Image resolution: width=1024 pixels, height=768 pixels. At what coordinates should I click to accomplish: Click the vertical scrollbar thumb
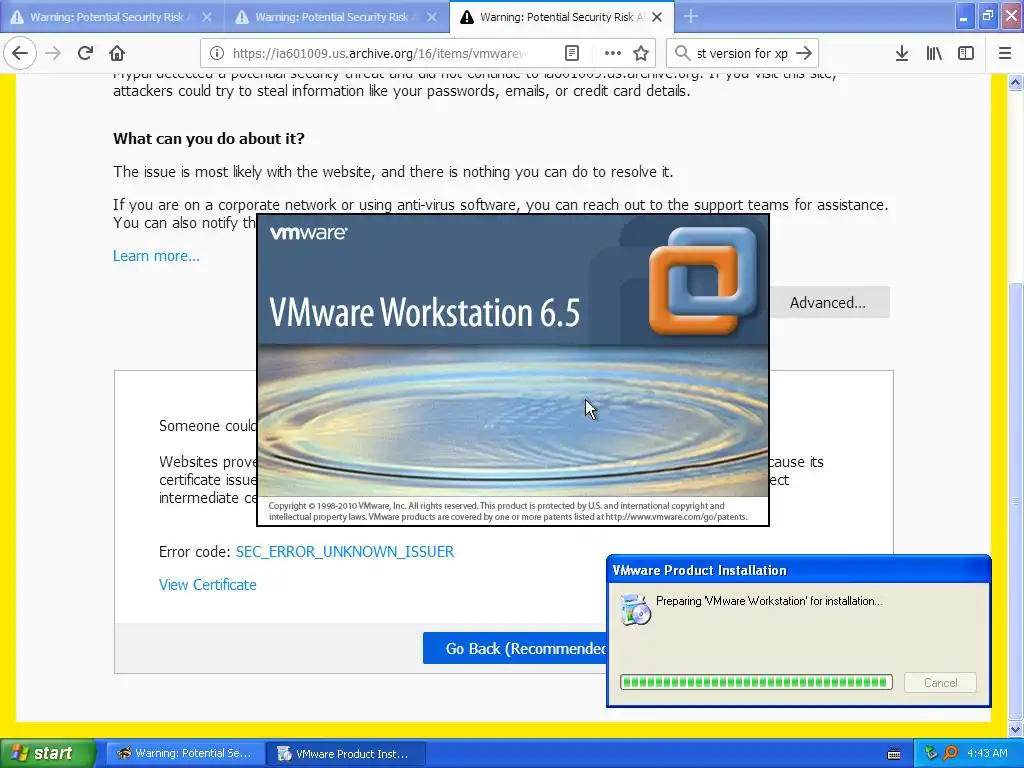[x=1016, y=501]
